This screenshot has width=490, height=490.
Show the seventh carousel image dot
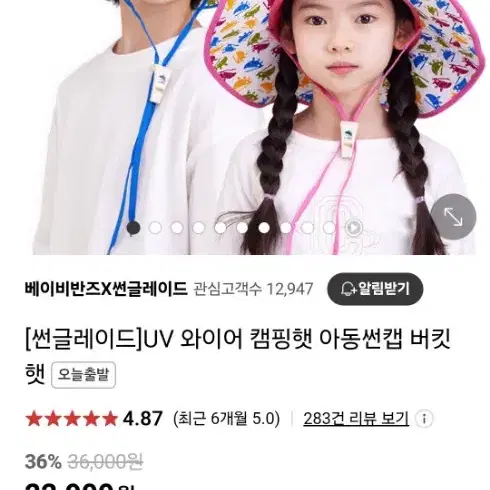coord(264,228)
